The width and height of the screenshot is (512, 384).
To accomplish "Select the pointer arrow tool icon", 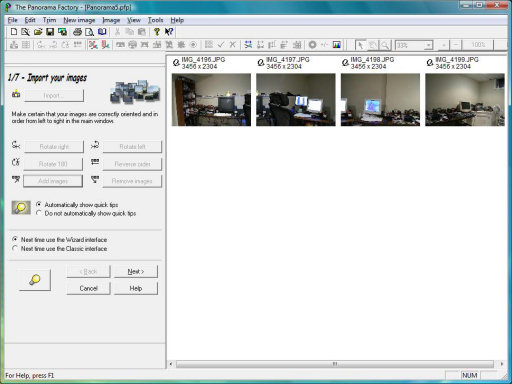I will point(360,45).
